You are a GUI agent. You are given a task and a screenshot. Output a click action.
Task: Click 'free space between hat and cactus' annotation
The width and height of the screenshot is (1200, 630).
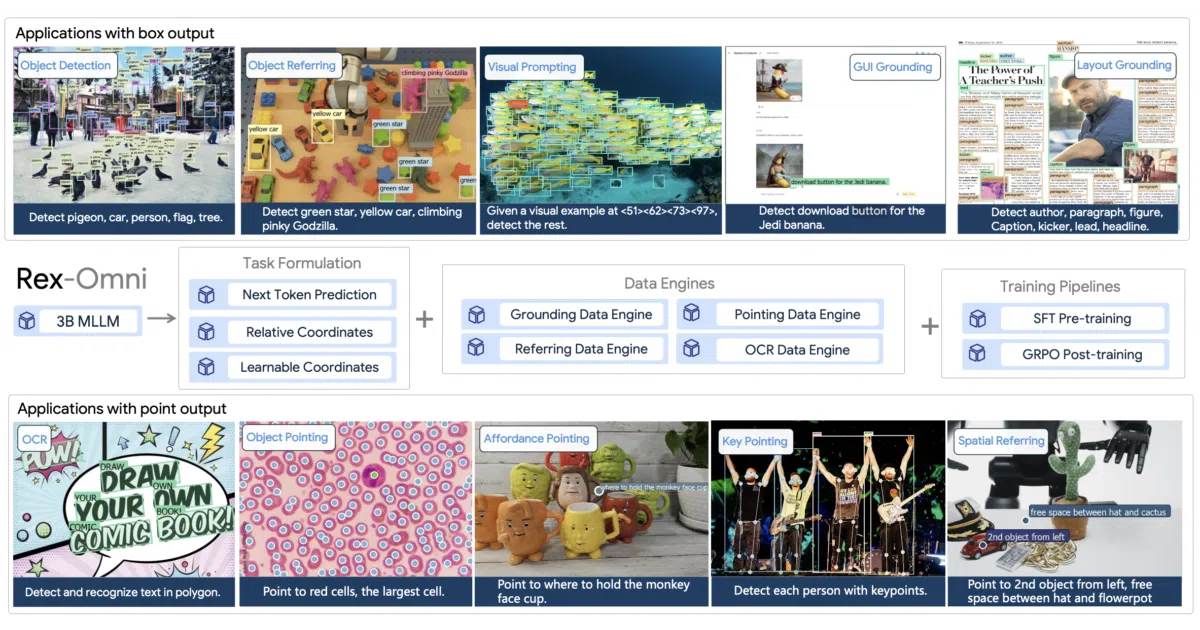[x=1097, y=512]
